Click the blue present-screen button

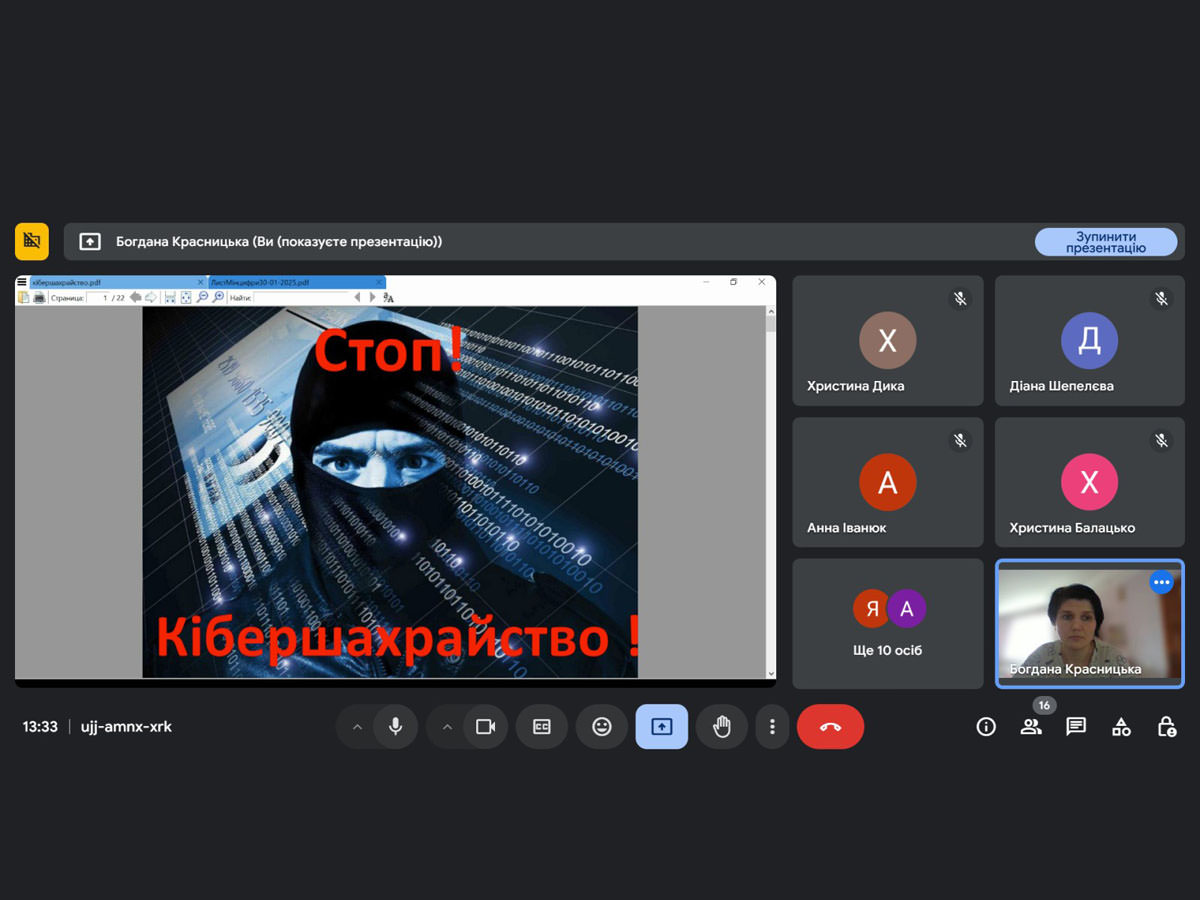662,727
